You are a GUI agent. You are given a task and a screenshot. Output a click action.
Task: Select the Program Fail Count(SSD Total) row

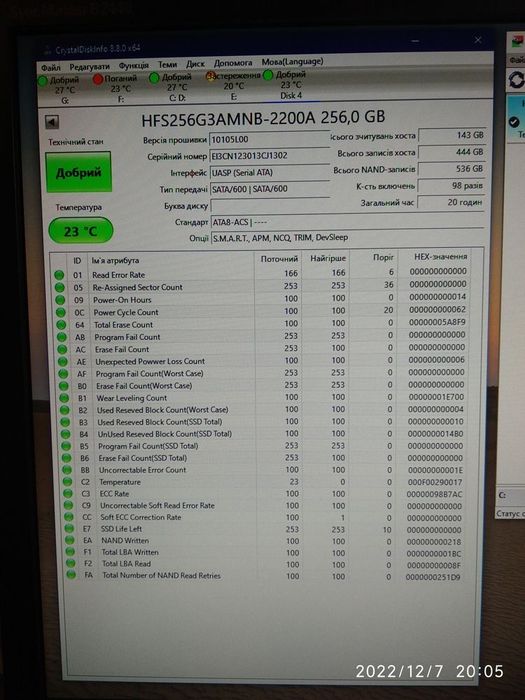[261, 446]
